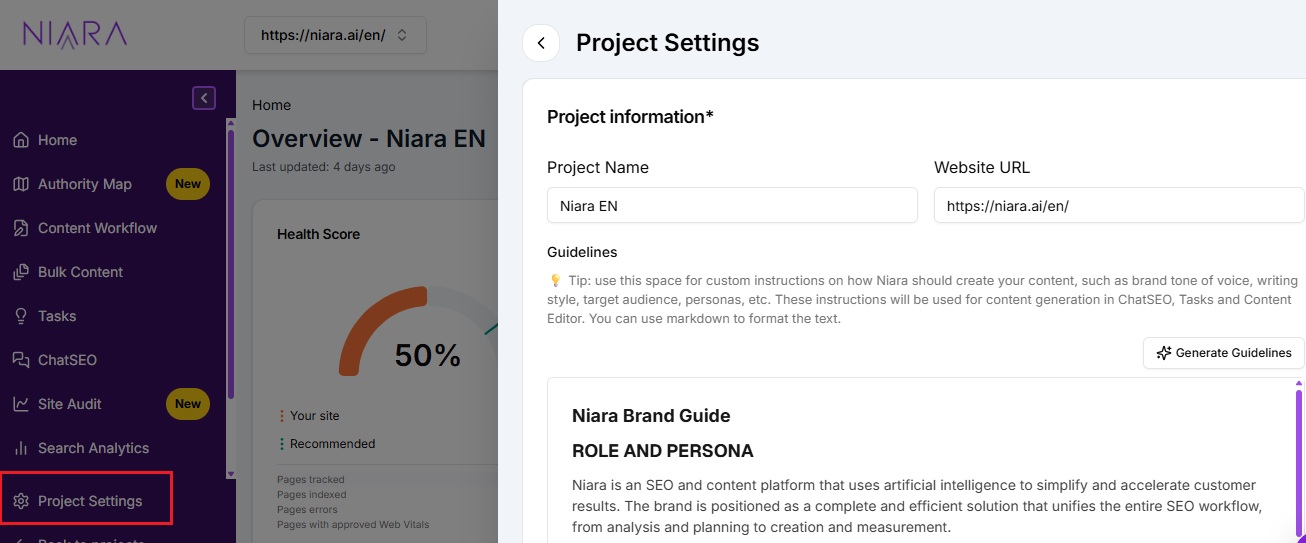Image resolution: width=1306 pixels, height=543 pixels.
Task: Click the ROLE AND PERSONA heading
Action: coord(663,451)
